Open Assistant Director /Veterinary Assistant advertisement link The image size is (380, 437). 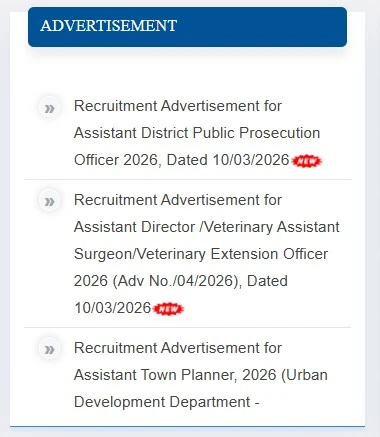tap(207, 227)
